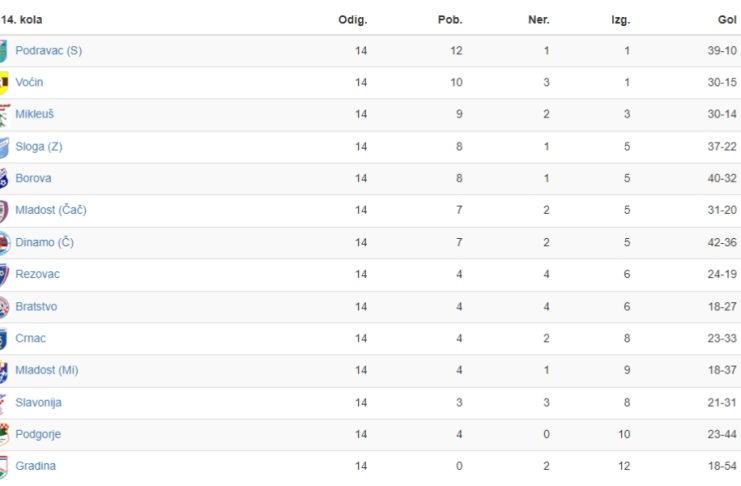Screen dimensions: 741x486
Task: Open the Voćin team page
Action: [29, 82]
